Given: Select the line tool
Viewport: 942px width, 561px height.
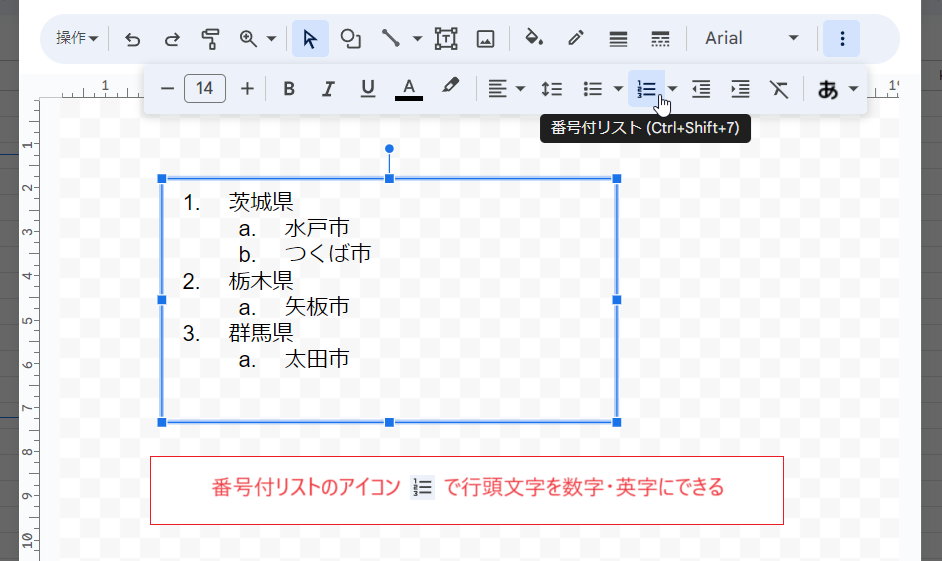Looking at the screenshot, I should [x=390, y=39].
